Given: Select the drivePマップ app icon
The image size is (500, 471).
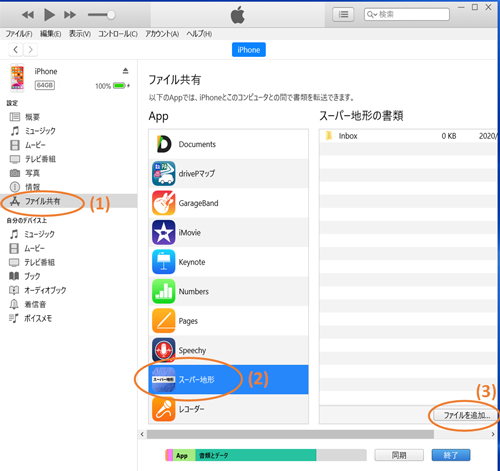Looking at the screenshot, I should [163, 174].
